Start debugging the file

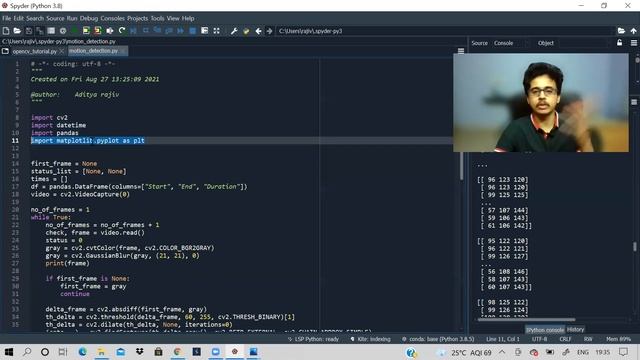point(133,31)
